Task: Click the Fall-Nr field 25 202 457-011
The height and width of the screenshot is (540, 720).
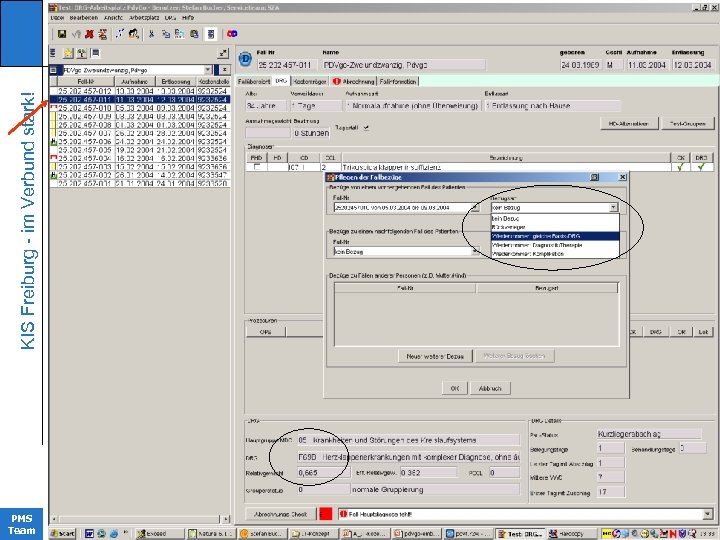Action: [285, 65]
